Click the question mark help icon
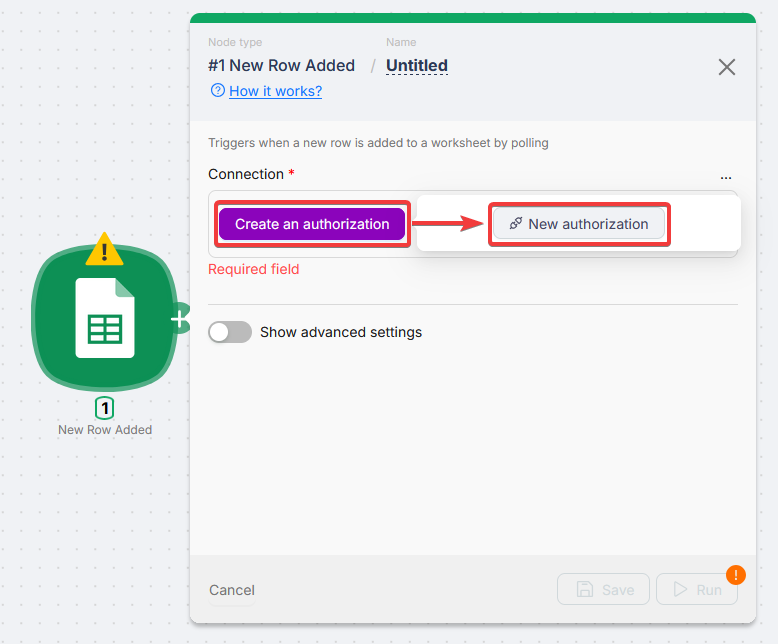778x644 pixels. tap(217, 91)
